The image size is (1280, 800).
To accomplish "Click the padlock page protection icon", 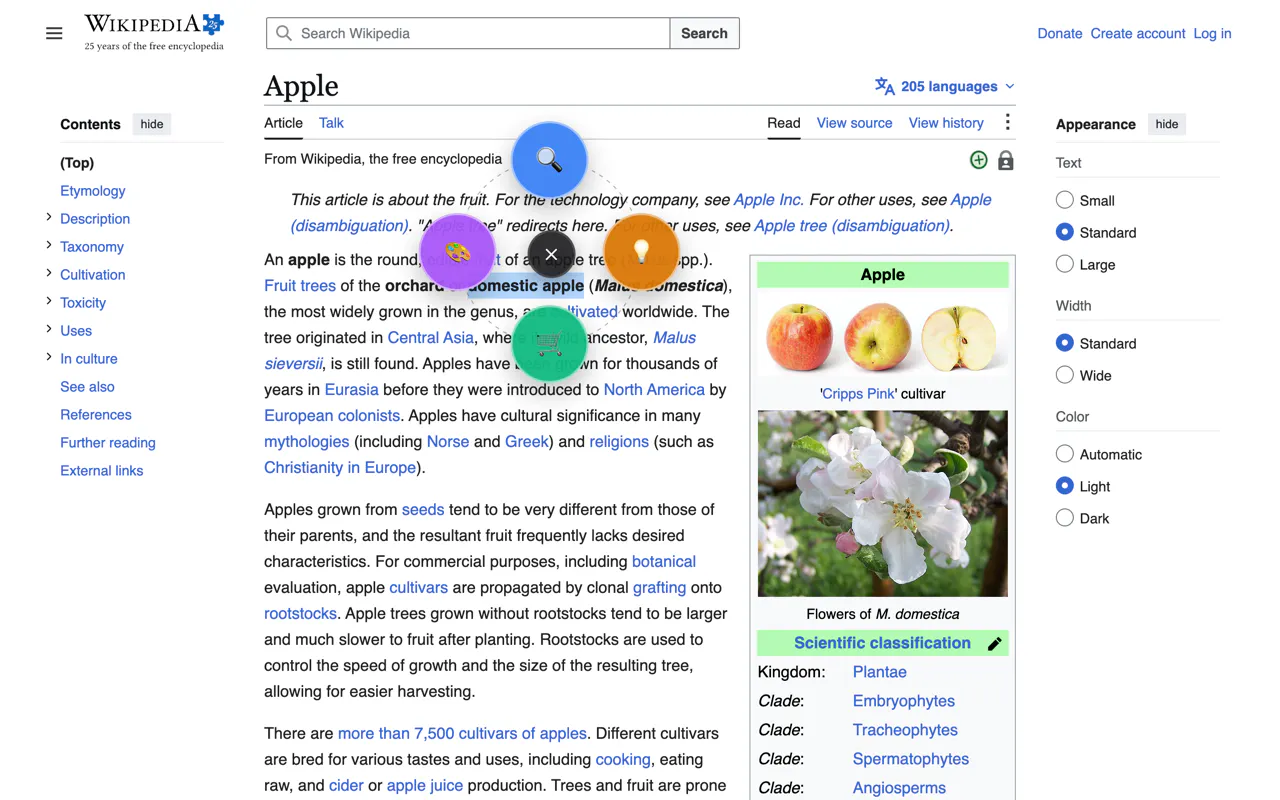I will tap(1006, 160).
